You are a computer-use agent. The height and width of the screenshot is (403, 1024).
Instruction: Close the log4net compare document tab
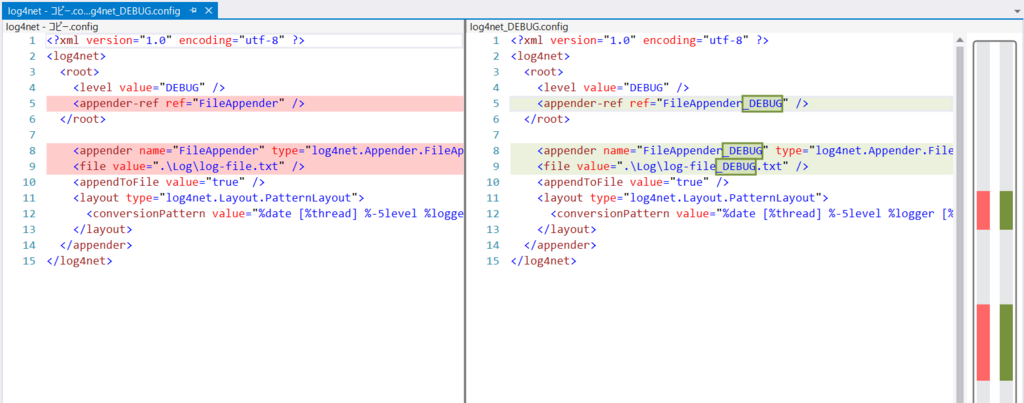pyautogui.click(x=208, y=11)
